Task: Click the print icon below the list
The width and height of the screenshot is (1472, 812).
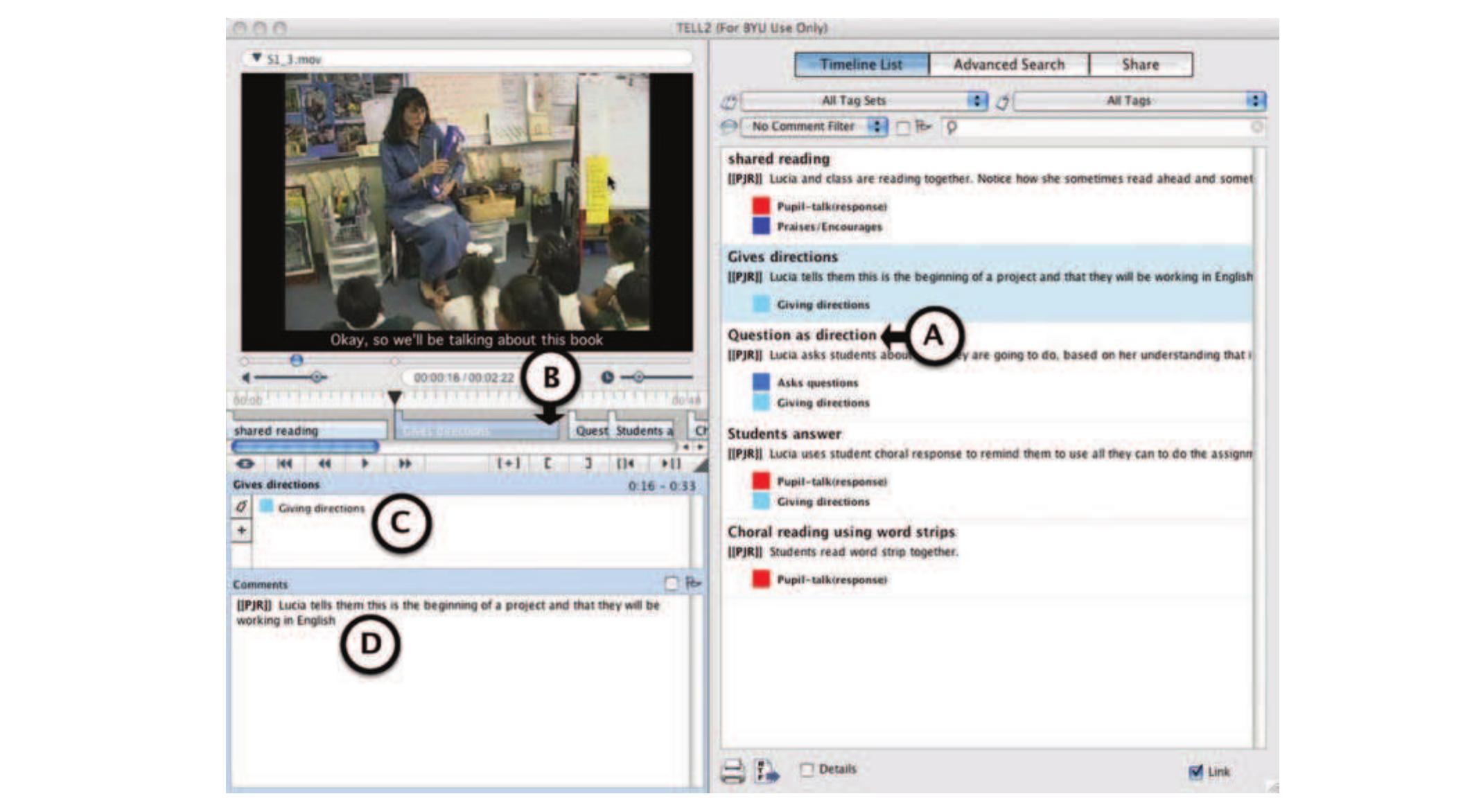Action: pyautogui.click(x=733, y=771)
